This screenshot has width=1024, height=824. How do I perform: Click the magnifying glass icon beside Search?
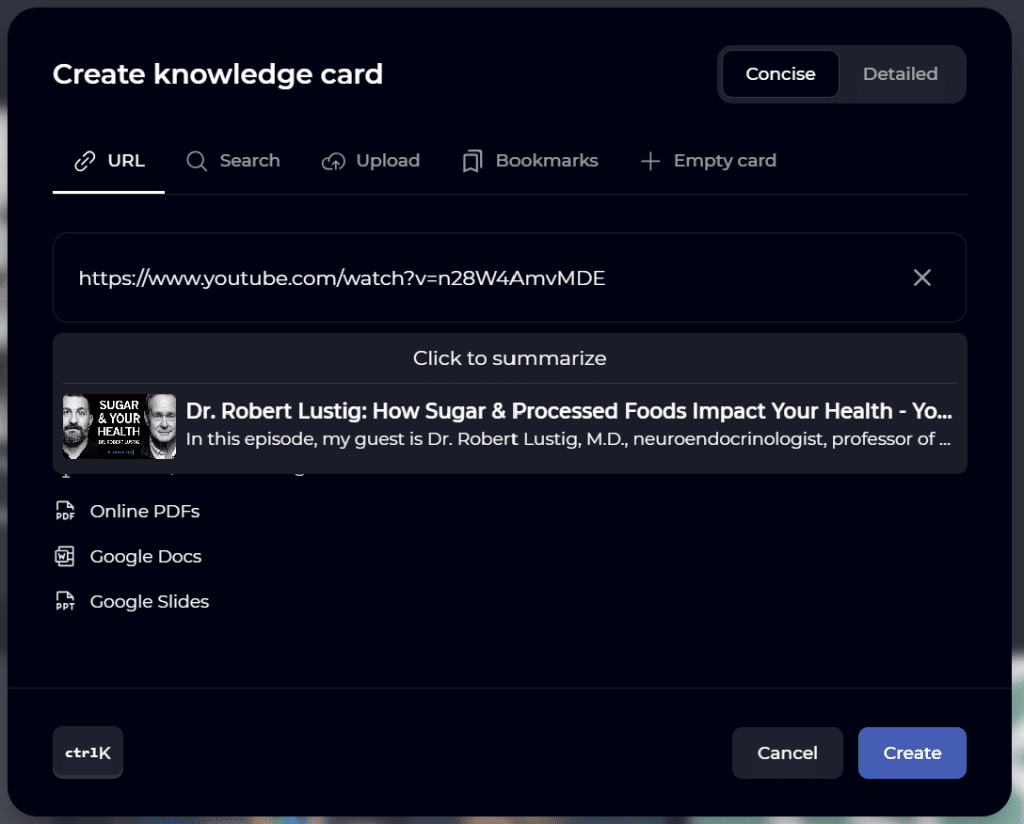196,160
